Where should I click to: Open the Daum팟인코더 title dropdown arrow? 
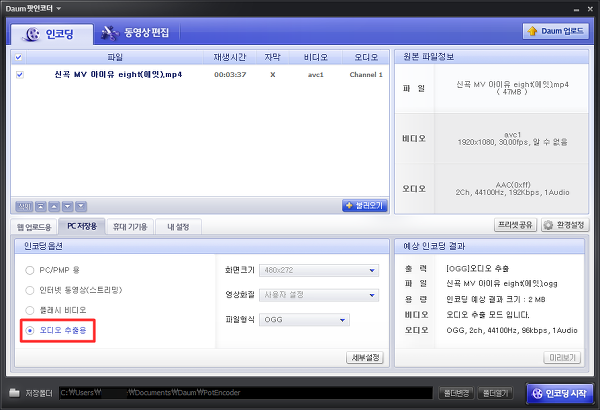(59, 8)
